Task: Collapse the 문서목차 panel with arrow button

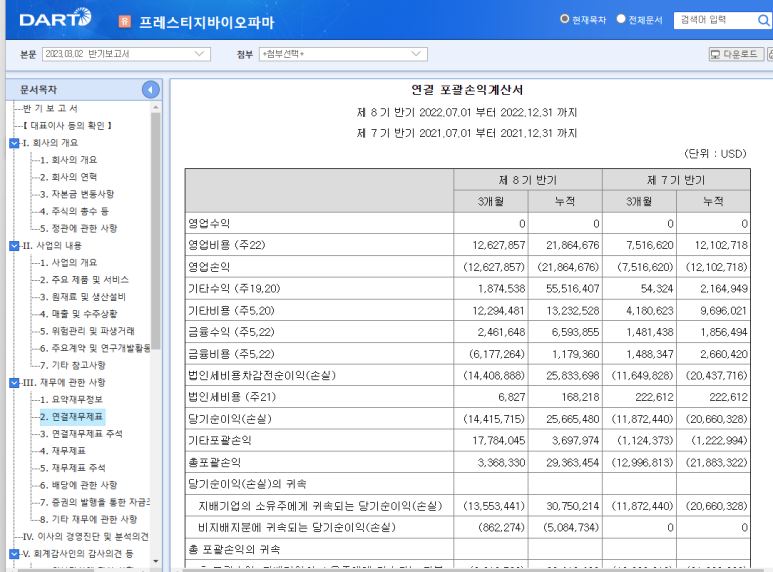Action: (x=150, y=89)
